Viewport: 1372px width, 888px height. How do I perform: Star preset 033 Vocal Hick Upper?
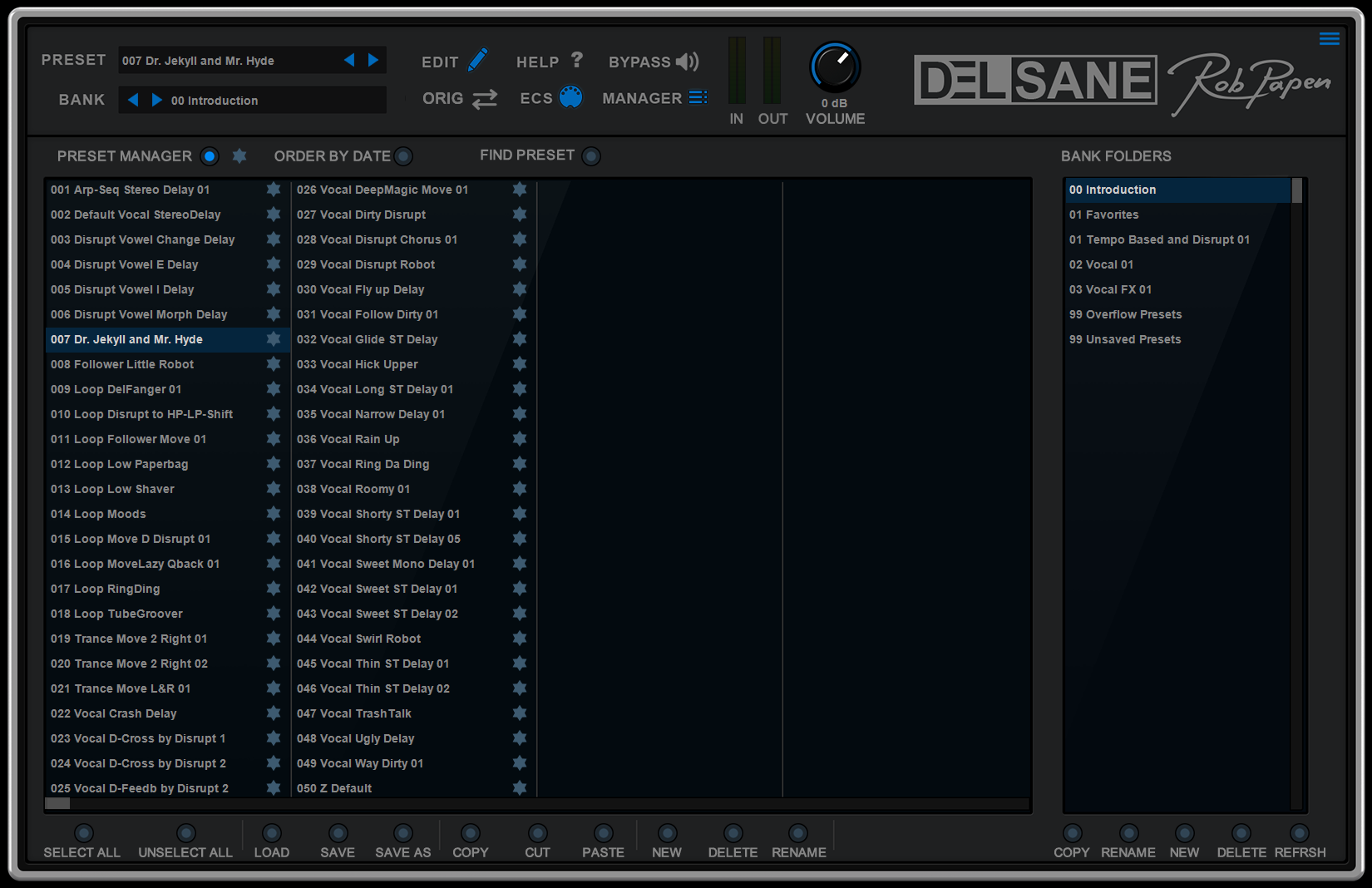point(520,364)
